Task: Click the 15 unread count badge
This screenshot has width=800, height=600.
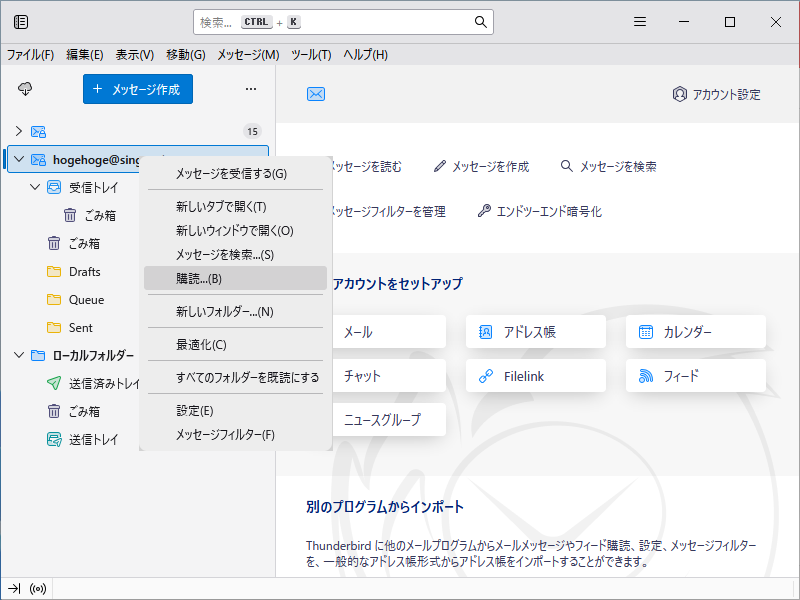Action: pos(252,132)
